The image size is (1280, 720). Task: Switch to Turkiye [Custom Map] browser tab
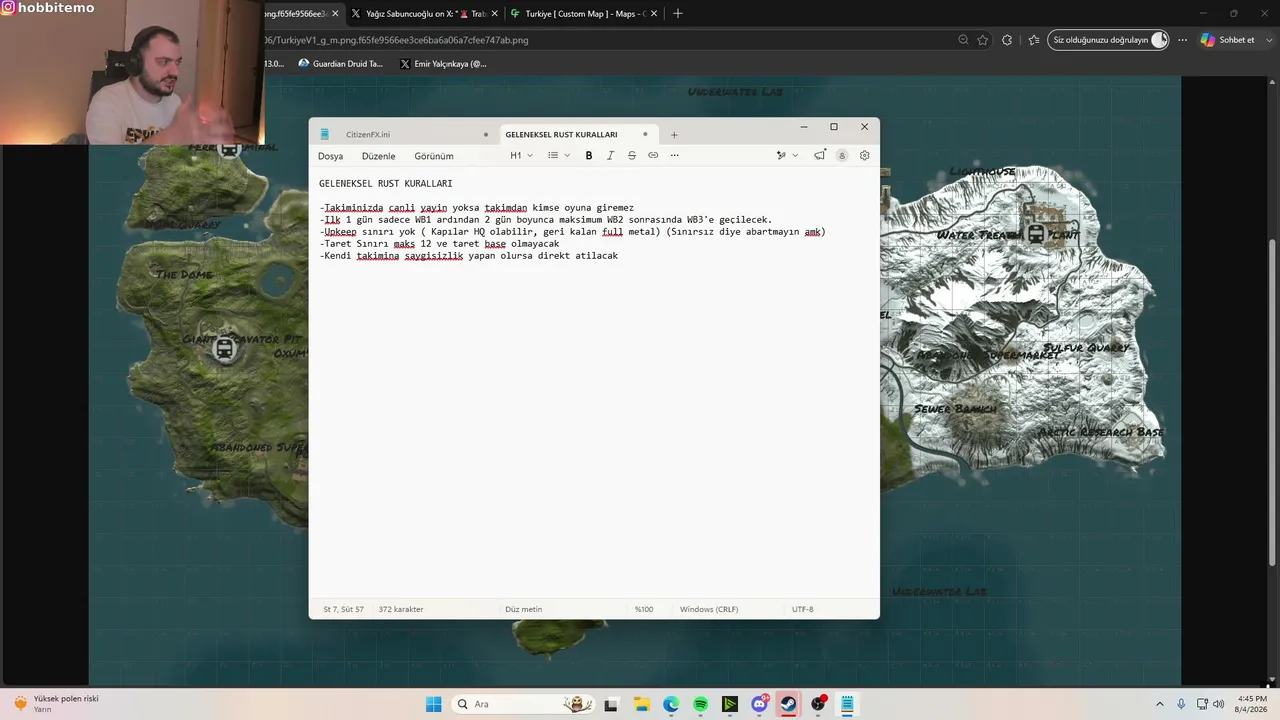tap(585, 14)
